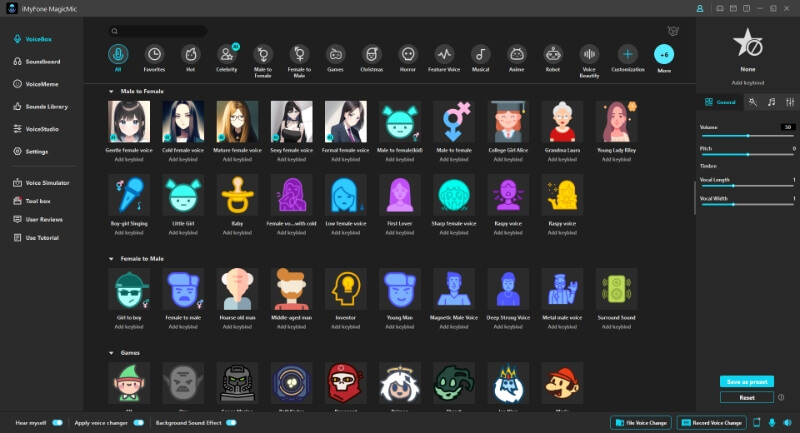800x433 pixels.
Task: Open Record Voice Change
Action: [x=712, y=423]
